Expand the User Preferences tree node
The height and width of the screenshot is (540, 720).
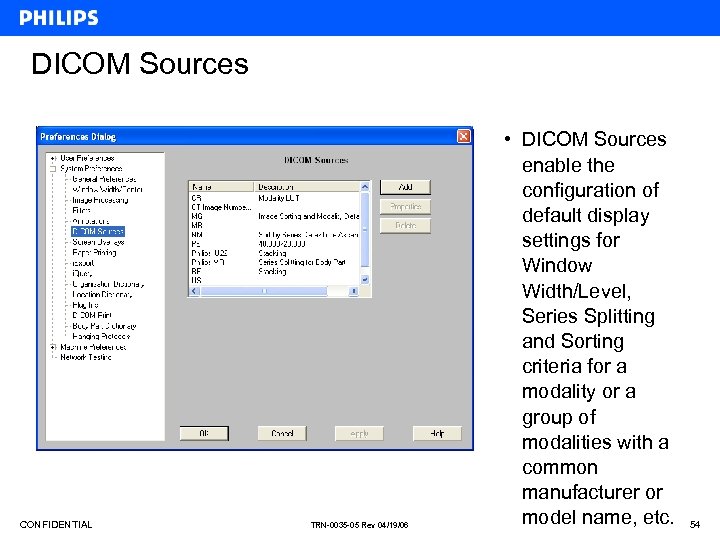53,158
